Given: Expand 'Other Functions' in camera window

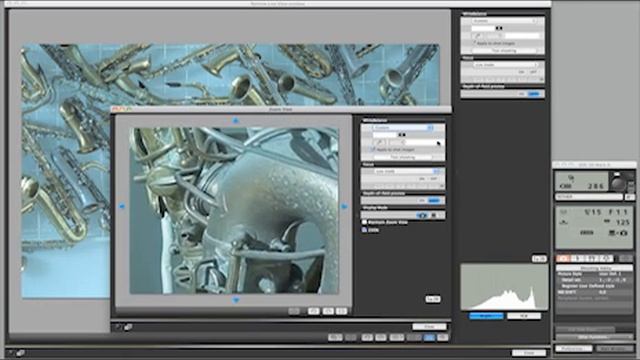Looking at the screenshot, I should click(x=594, y=337).
